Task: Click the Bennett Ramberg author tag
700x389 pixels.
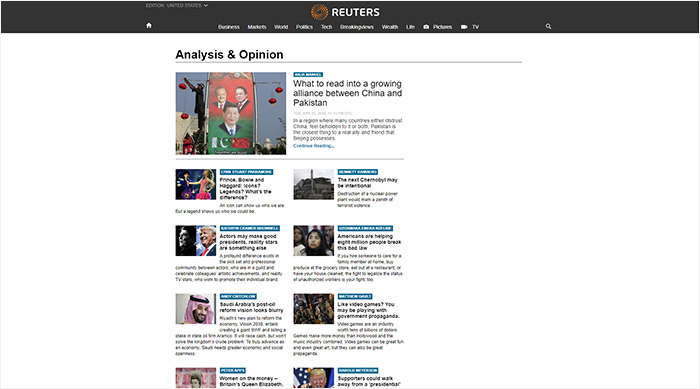Action: point(358,172)
